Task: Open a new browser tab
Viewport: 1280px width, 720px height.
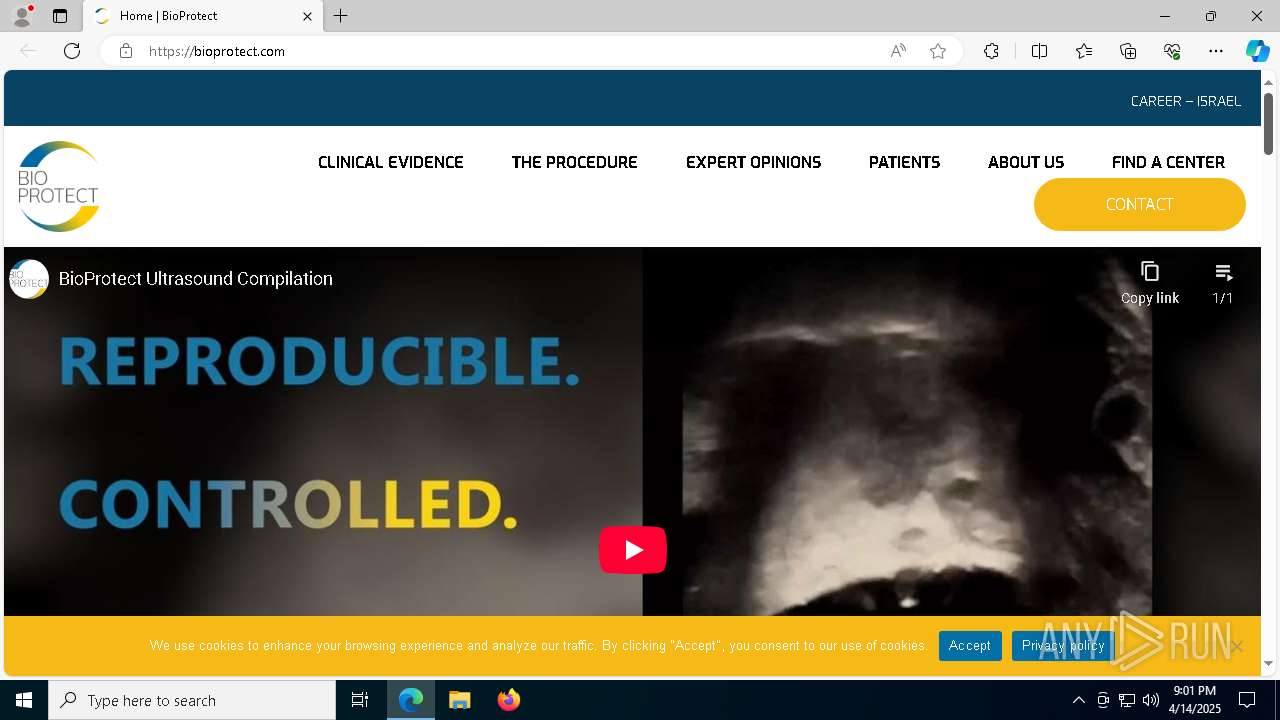Action: click(341, 16)
